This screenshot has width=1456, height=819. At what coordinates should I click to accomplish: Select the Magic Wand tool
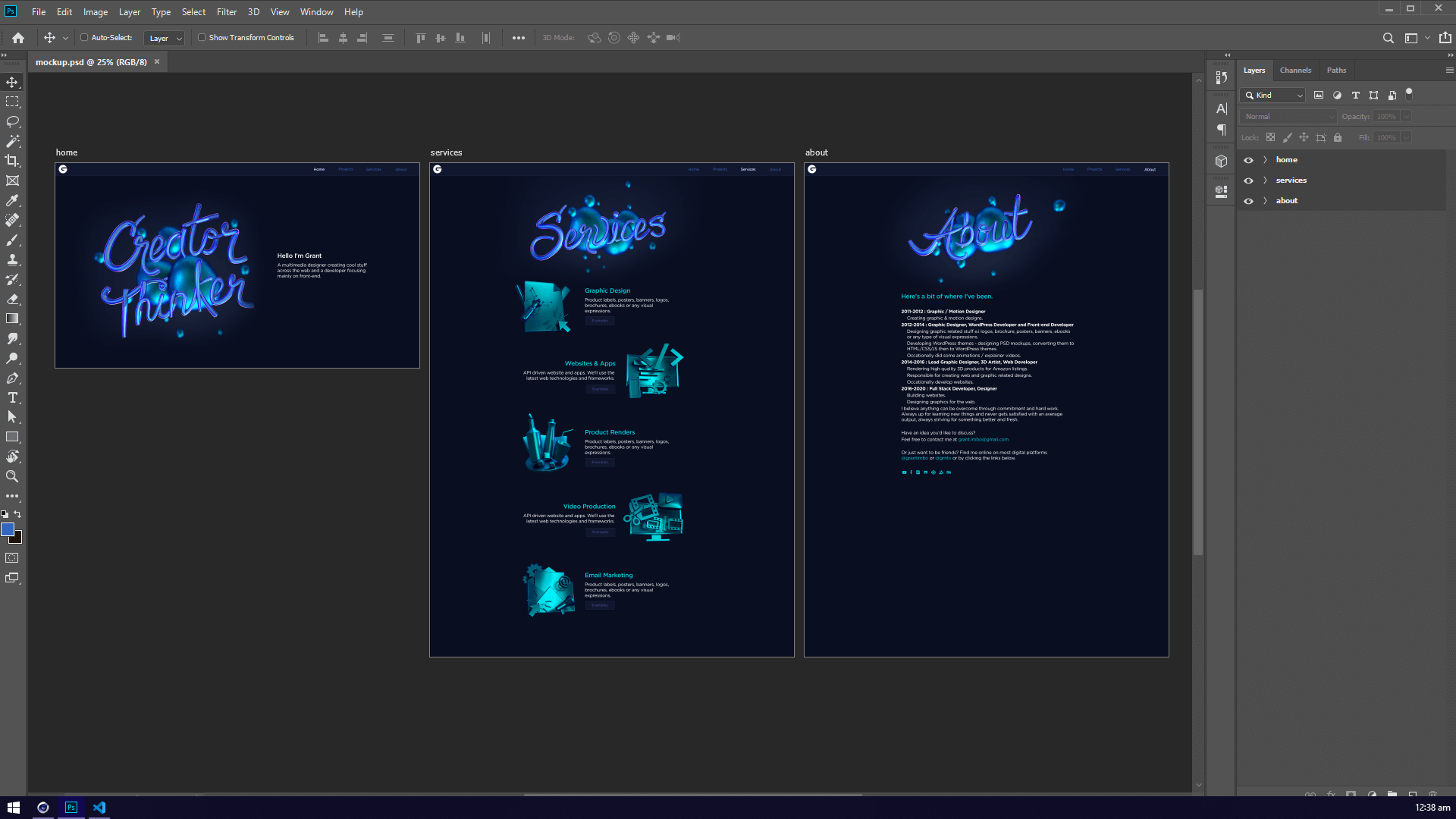coord(12,141)
